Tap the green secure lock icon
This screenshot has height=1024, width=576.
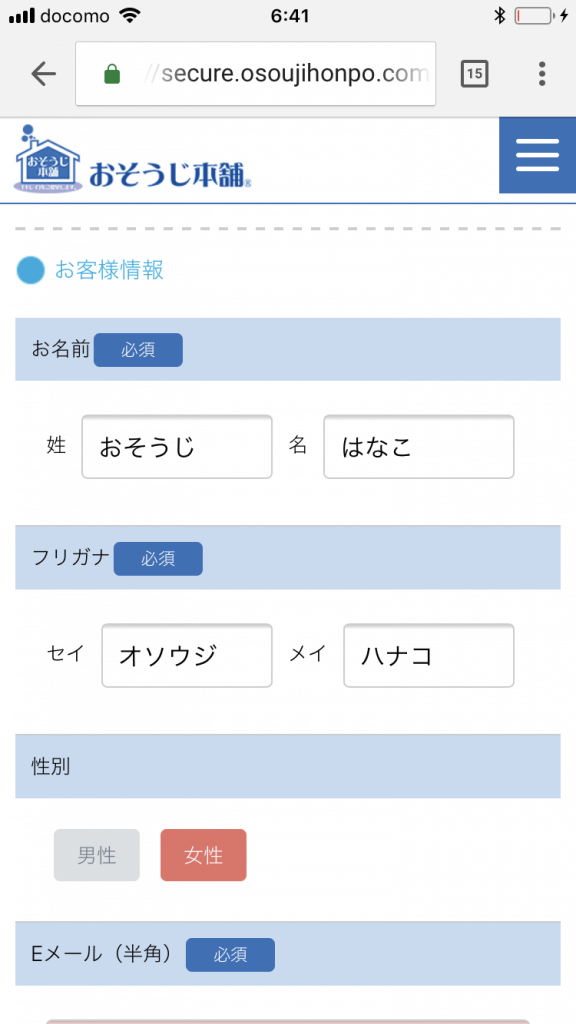tap(112, 74)
